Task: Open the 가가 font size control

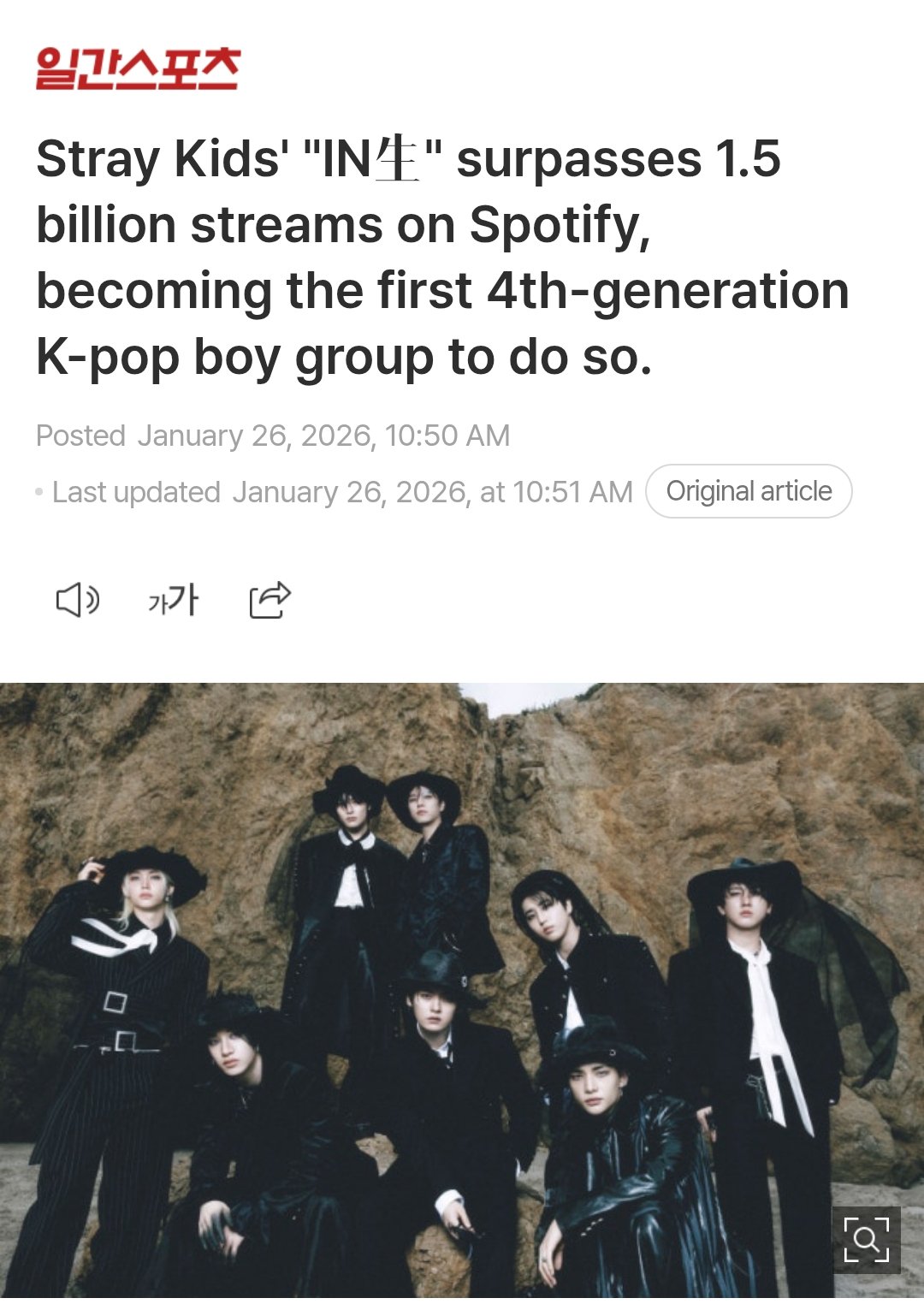Action: tap(174, 600)
